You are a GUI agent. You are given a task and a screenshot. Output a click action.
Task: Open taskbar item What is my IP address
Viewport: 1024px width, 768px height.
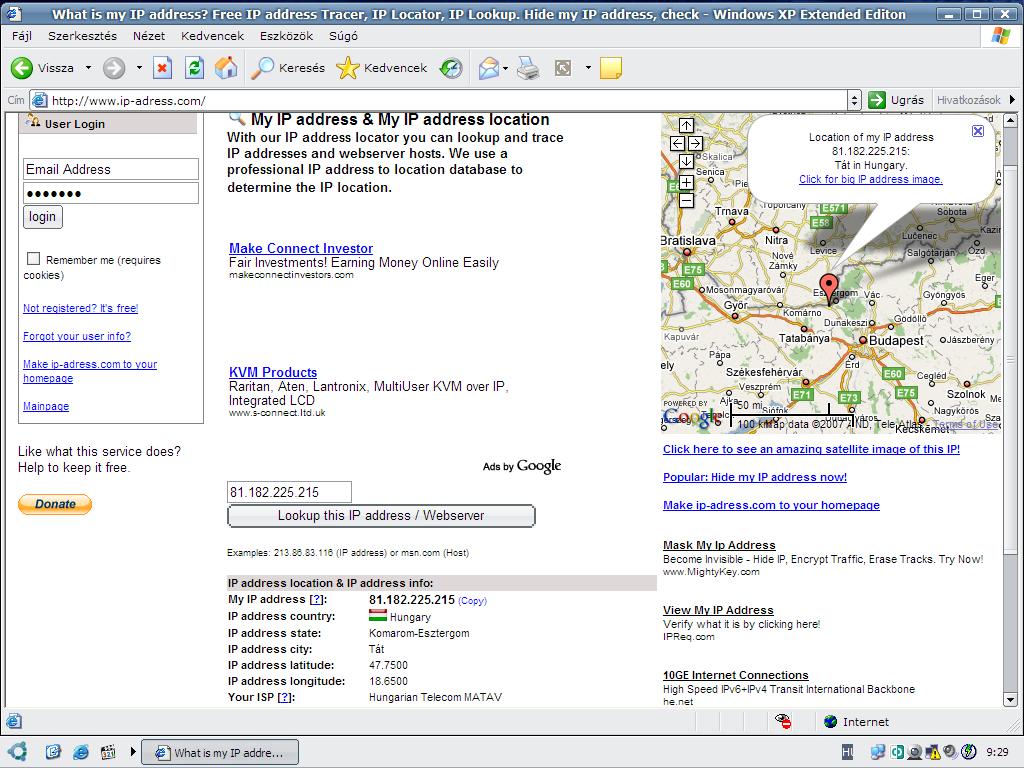coord(220,752)
